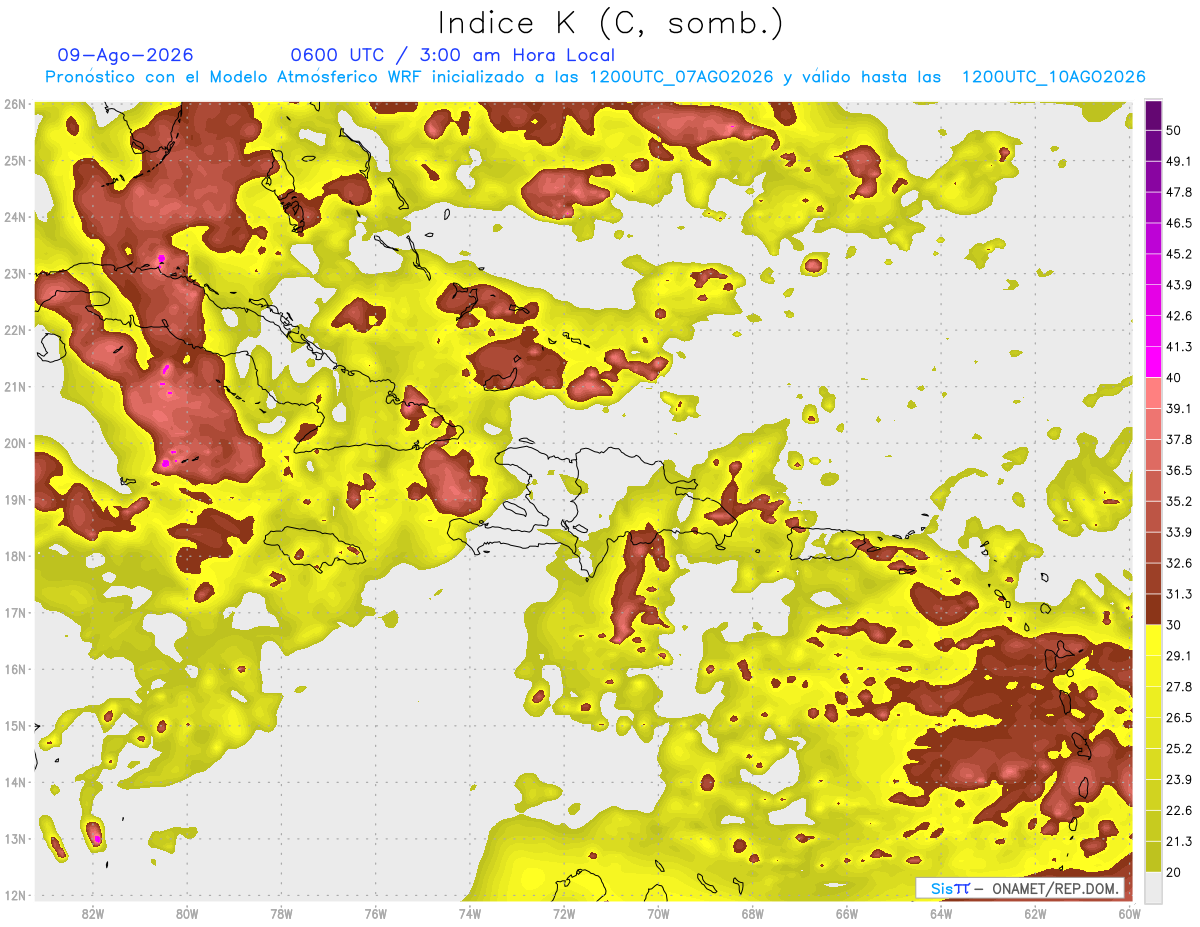The image size is (1200, 927).
Task: Click the colorbar label "40"
Action: point(1174,378)
